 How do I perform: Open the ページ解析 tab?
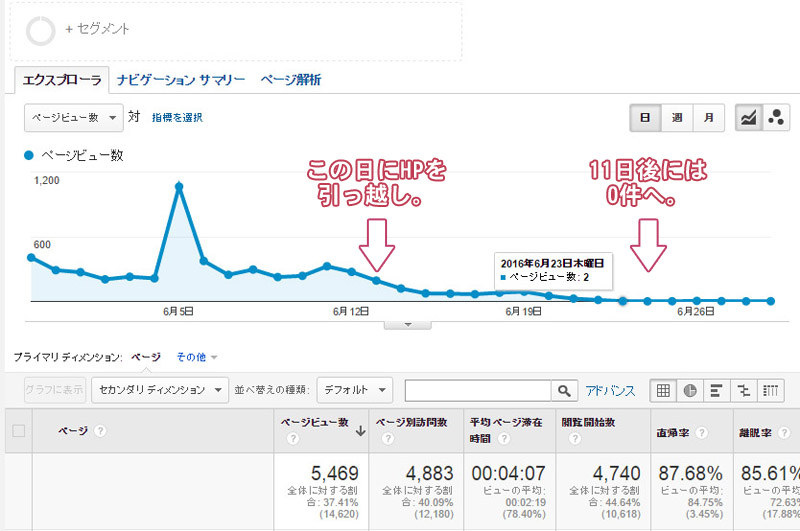coord(290,80)
